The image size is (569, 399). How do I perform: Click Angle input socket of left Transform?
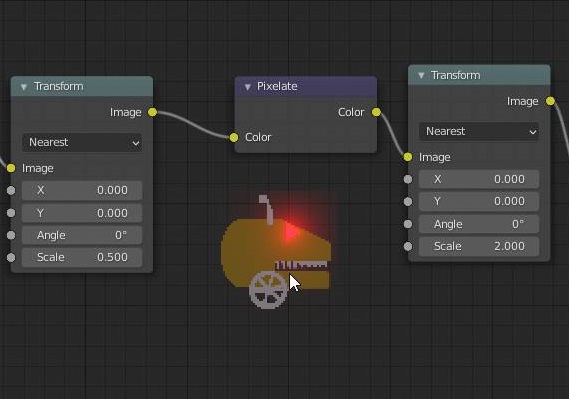click(11, 235)
